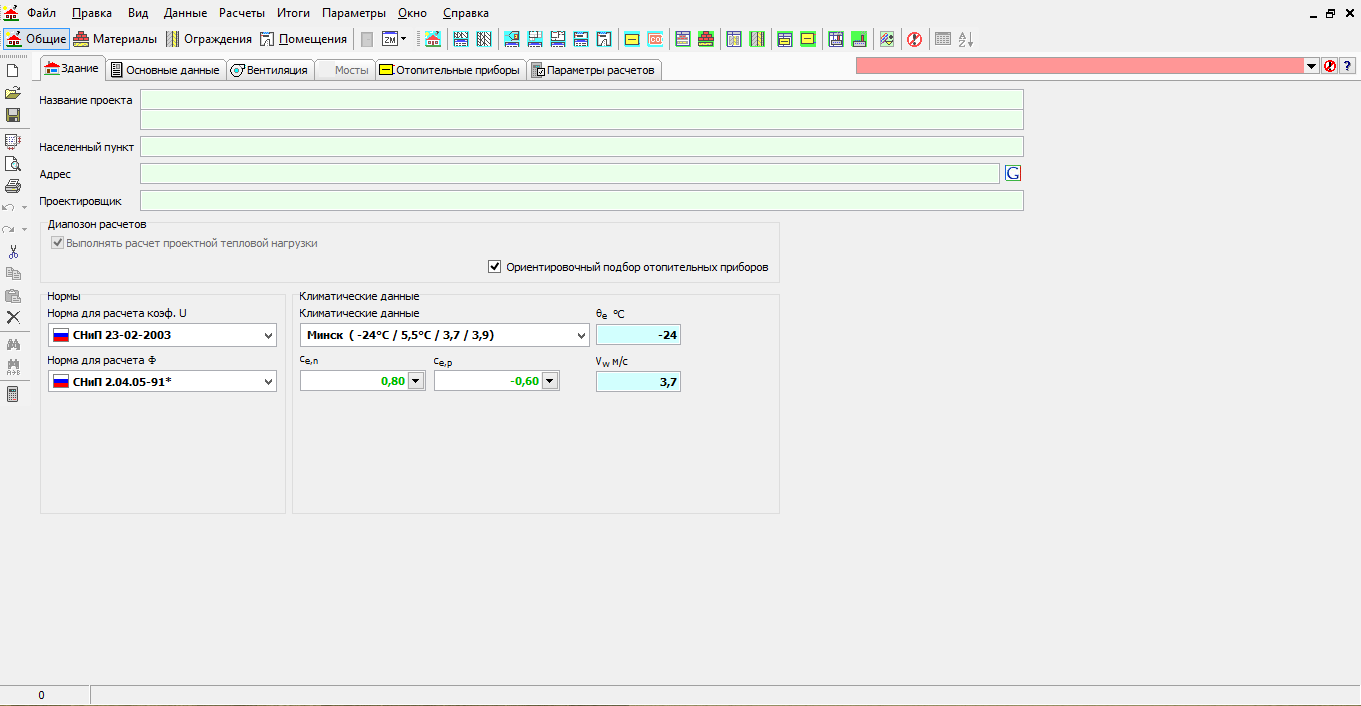The width and height of the screenshot is (1361, 706).
Task: Select the Ограждения toolbar button
Action: [x=209, y=39]
